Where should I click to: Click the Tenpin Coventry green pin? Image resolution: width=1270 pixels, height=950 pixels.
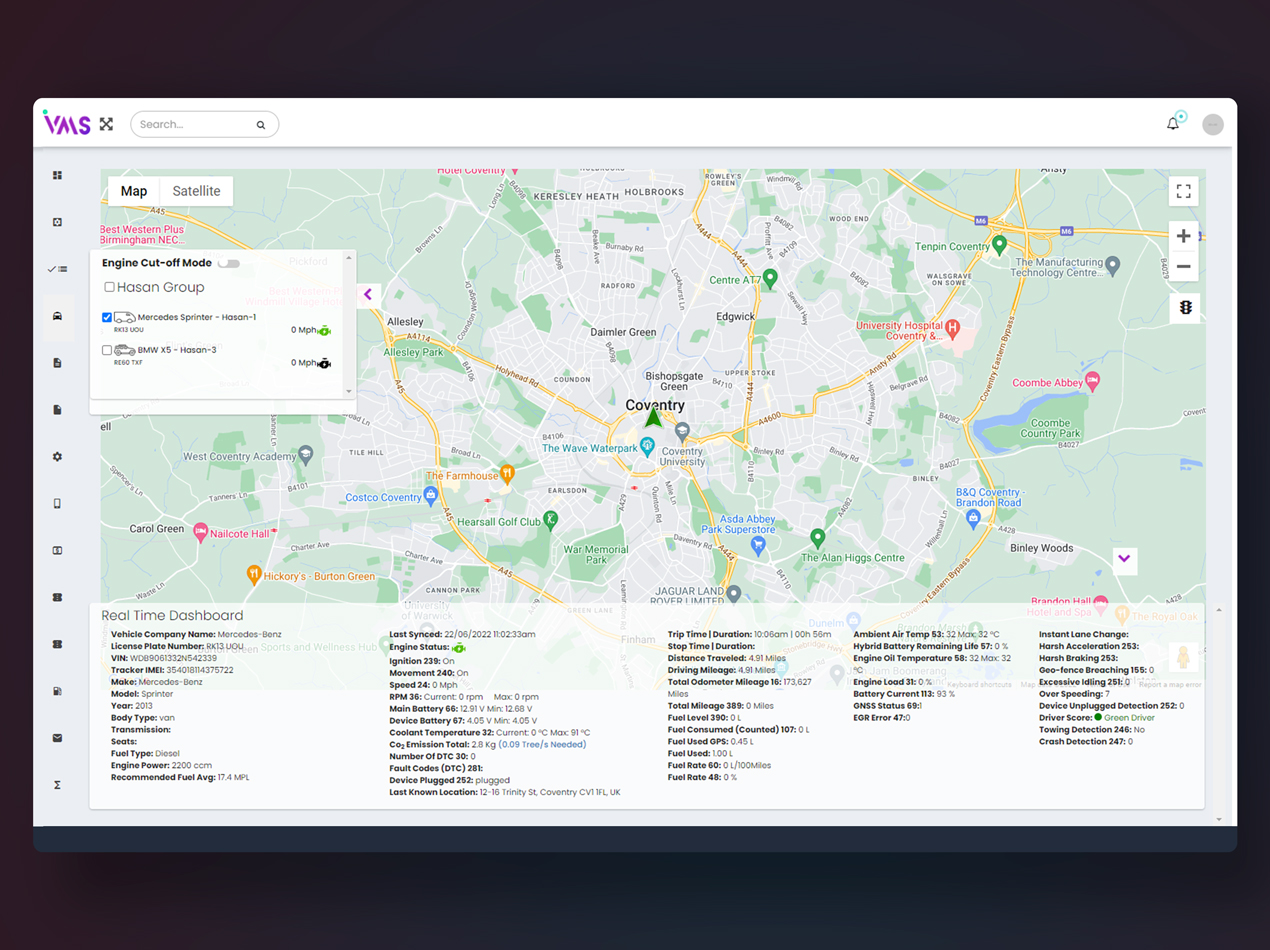(999, 244)
